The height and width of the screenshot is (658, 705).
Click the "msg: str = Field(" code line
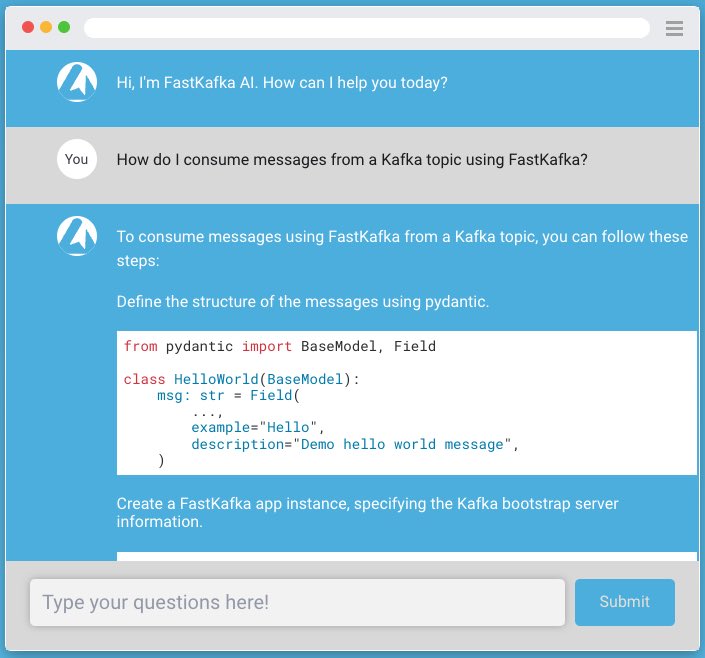(x=228, y=395)
